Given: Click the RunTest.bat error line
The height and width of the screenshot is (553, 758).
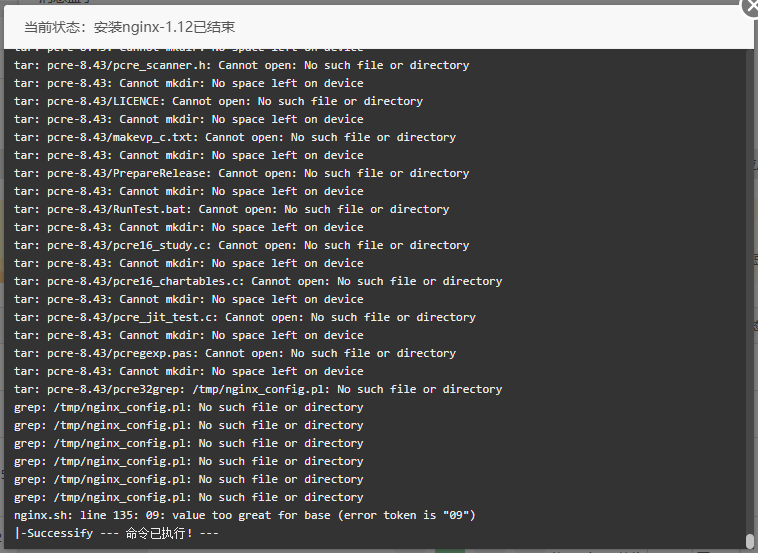Looking at the screenshot, I should click(x=232, y=209).
